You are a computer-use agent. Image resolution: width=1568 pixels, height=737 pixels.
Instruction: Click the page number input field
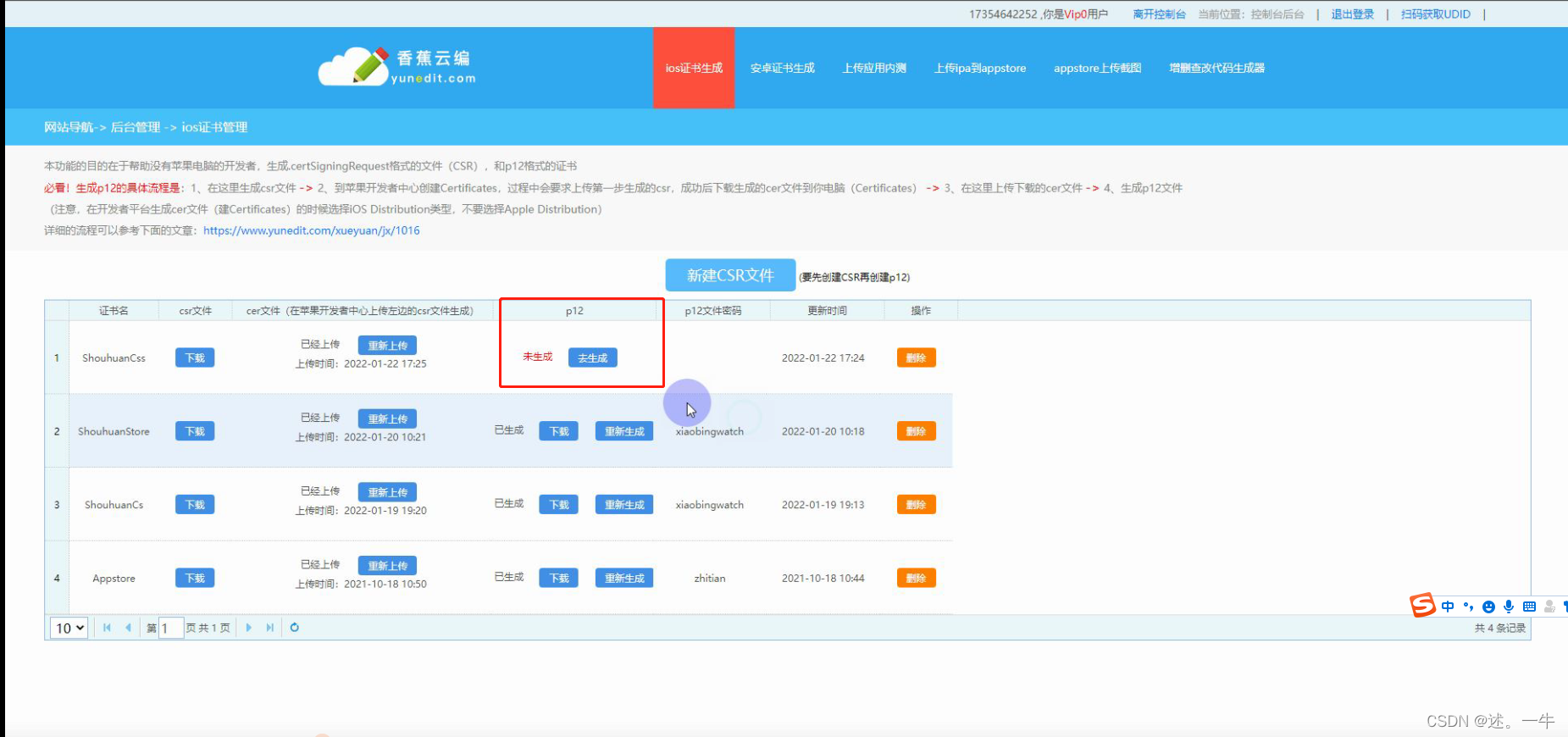pyautogui.click(x=171, y=628)
